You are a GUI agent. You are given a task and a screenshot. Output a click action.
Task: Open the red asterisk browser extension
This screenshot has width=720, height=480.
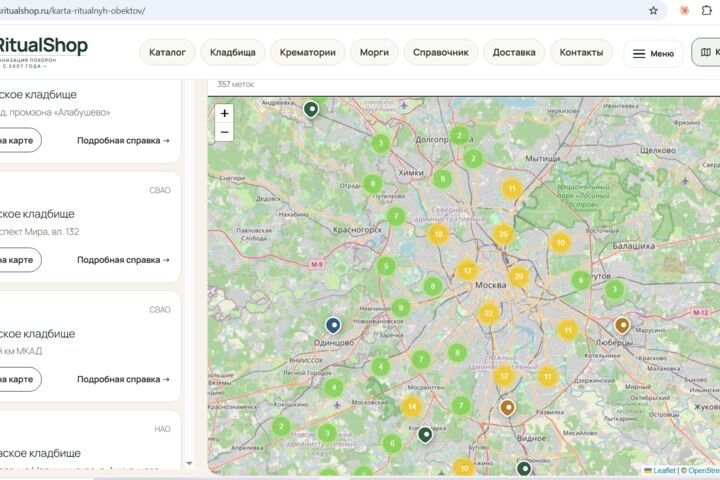(684, 11)
